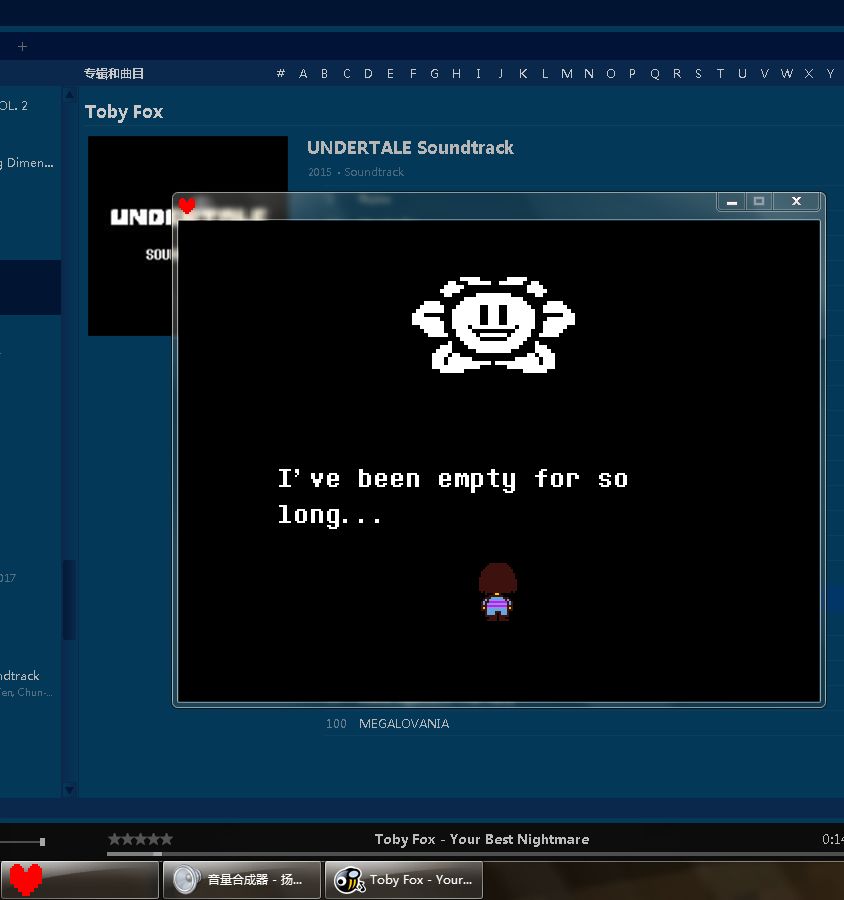This screenshot has width=844, height=900.
Task: Adjust the volume slider handle
Action: pyautogui.click(x=42, y=842)
